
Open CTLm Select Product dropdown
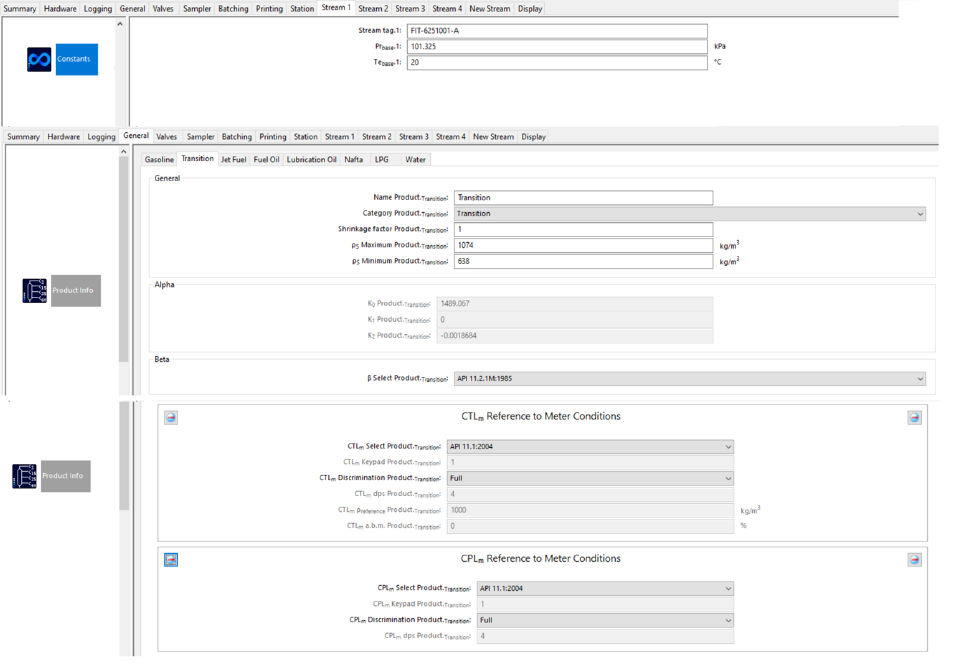(590, 446)
